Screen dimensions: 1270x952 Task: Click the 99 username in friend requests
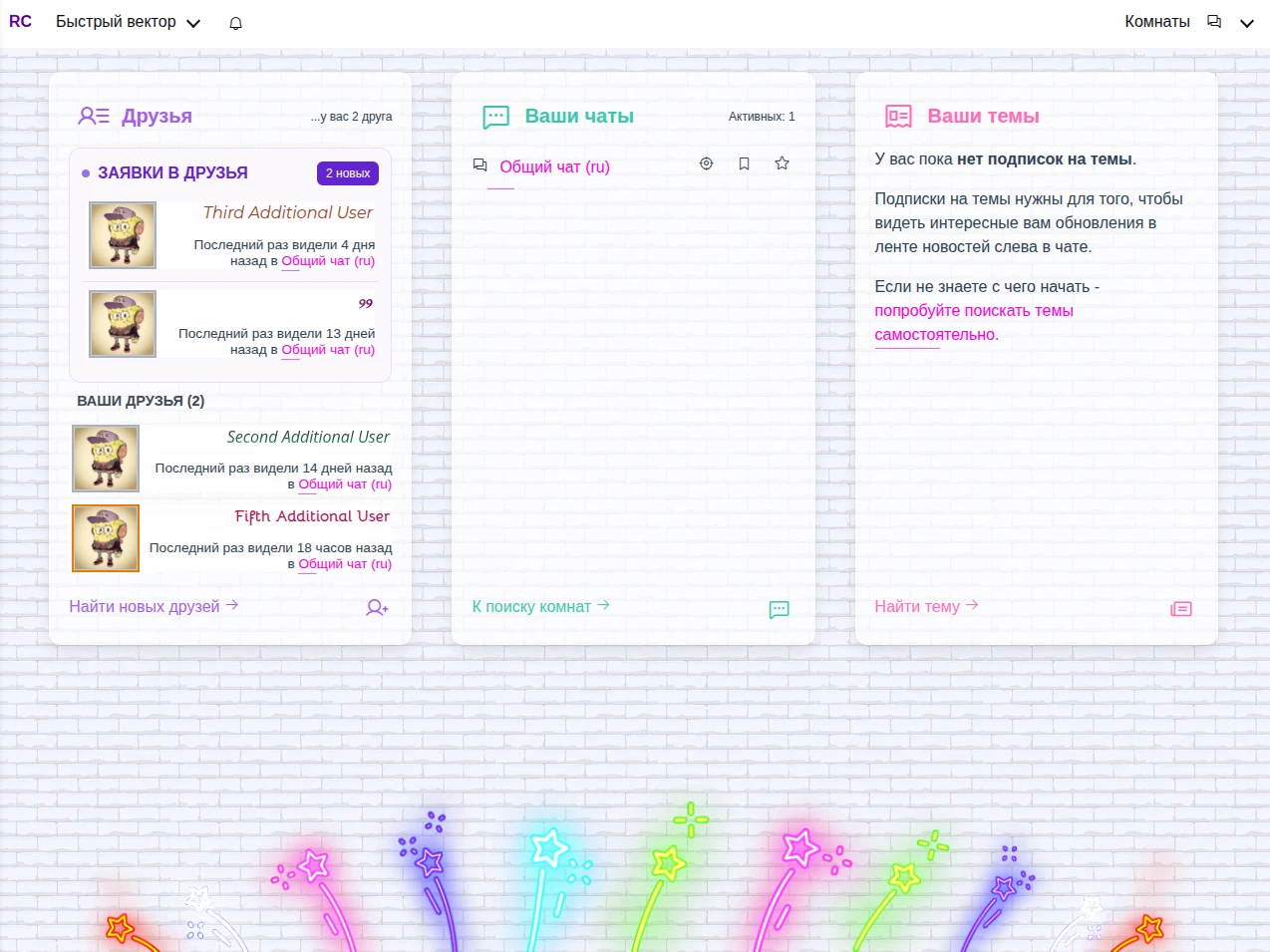click(x=366, y=303)
